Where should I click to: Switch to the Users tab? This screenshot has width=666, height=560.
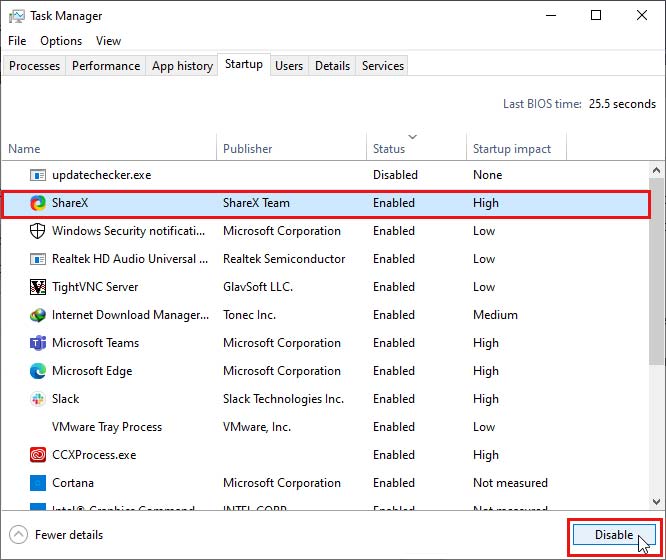click(289, 66)
